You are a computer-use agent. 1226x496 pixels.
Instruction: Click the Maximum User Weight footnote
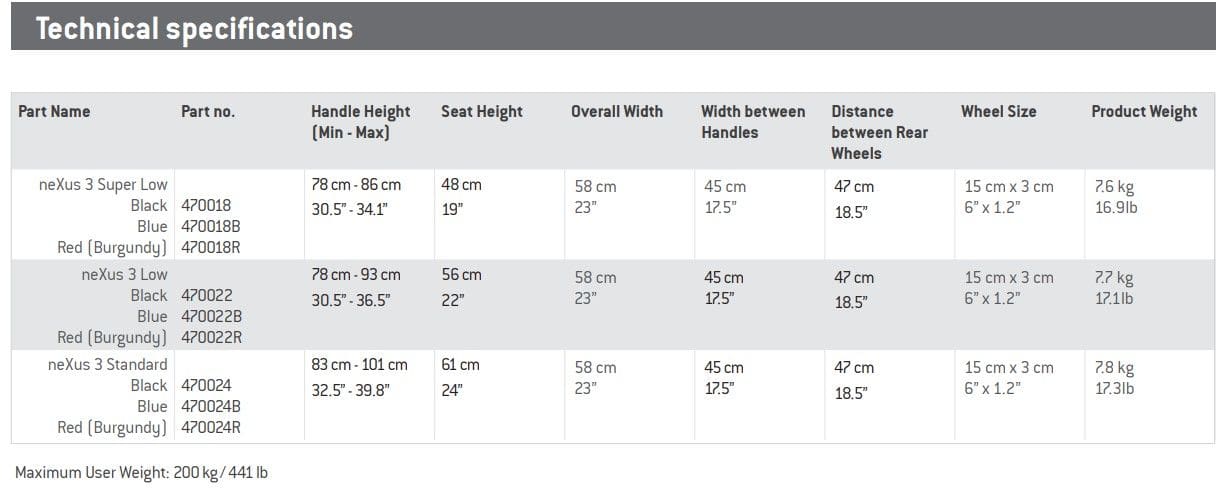(x=141, y=472)
